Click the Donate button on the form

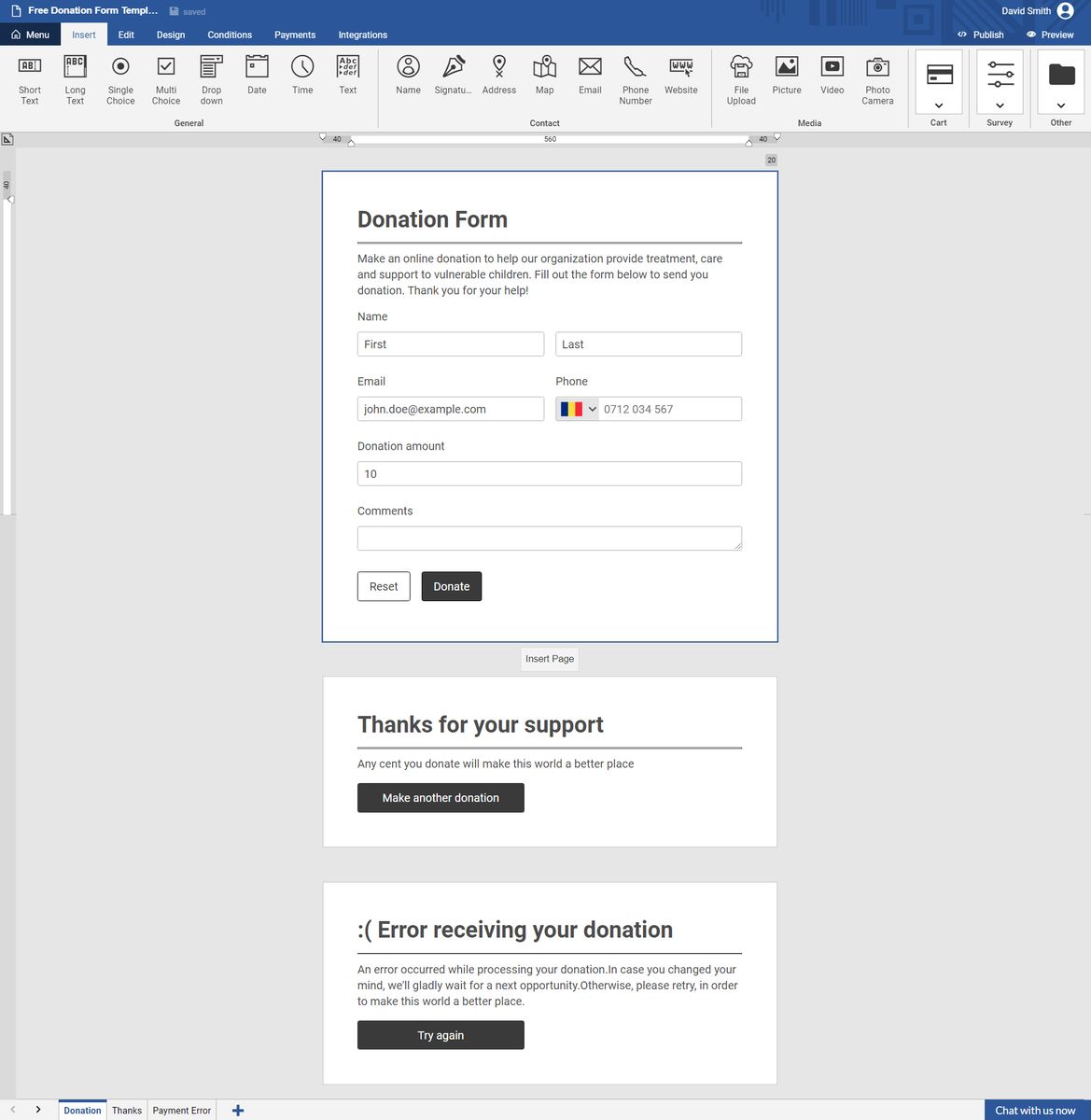pos(451,586)
